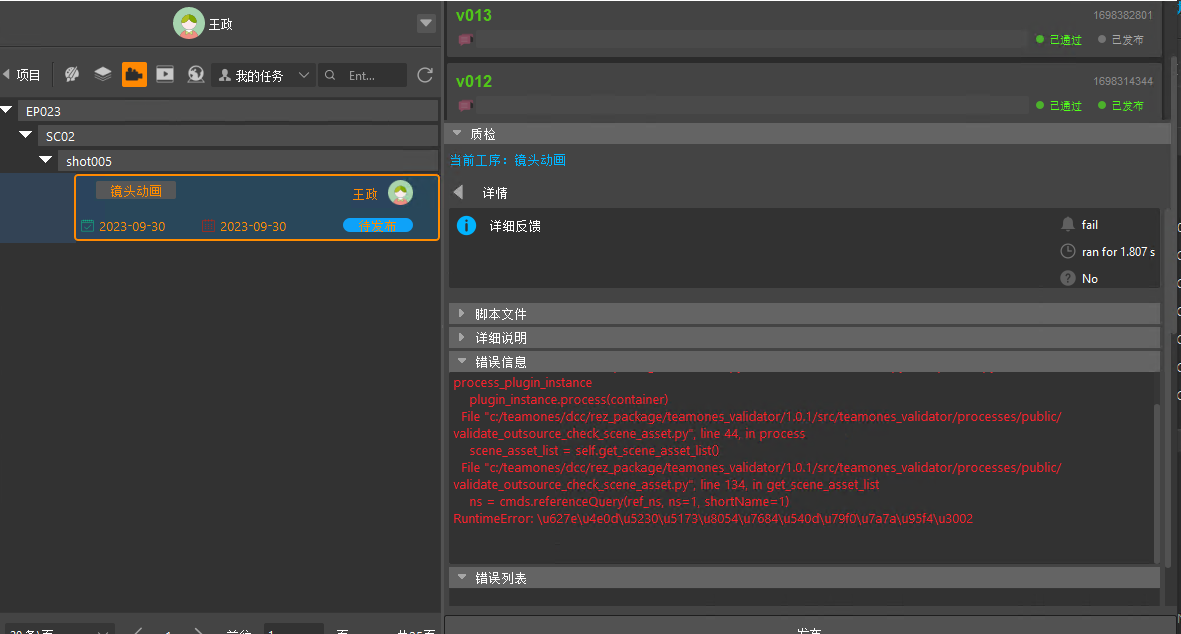
Task: Go back using the 详情 arrow
Action: (459, 192)
